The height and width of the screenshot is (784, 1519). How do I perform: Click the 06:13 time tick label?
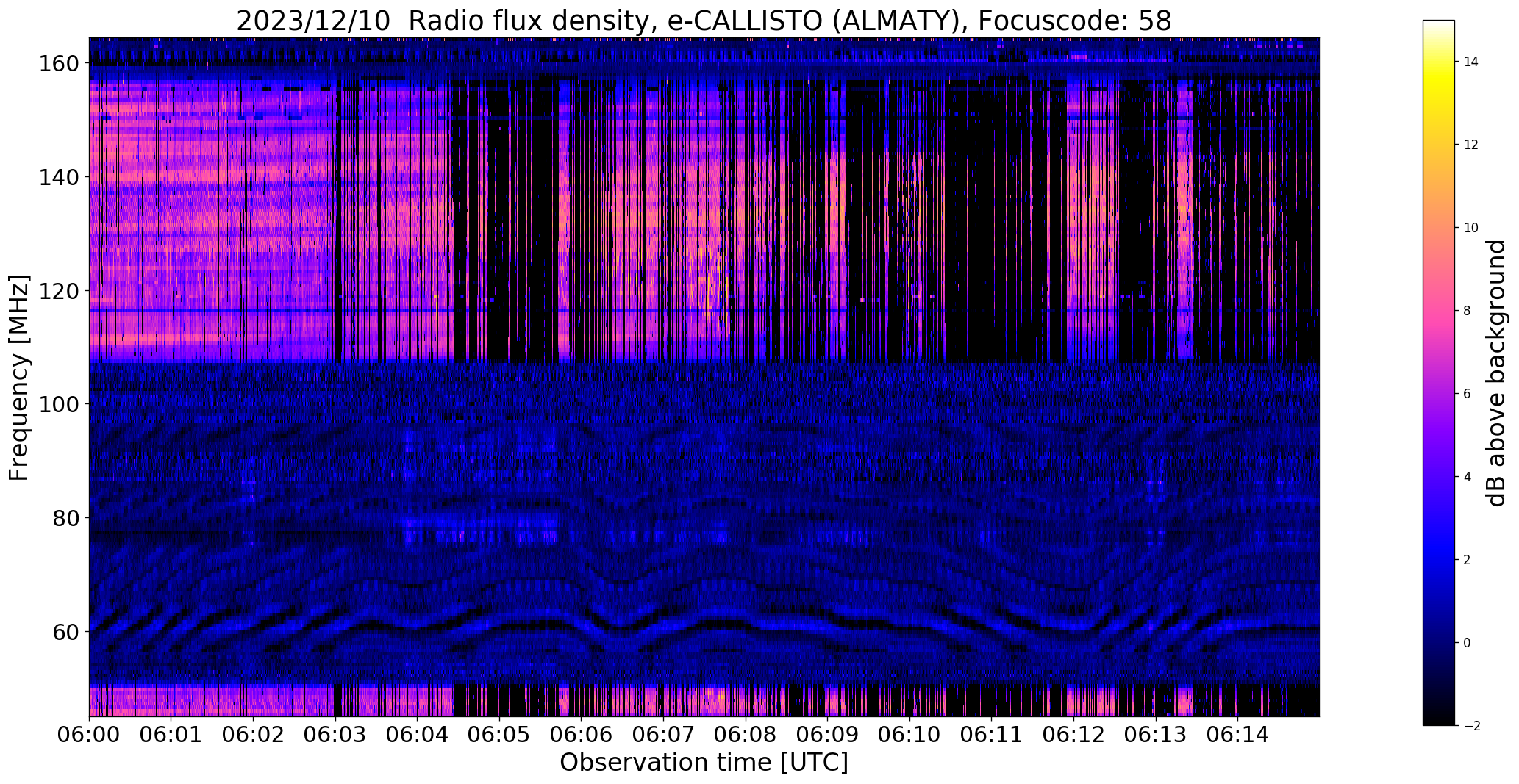pyautogui.click(x=1155, y=734)
